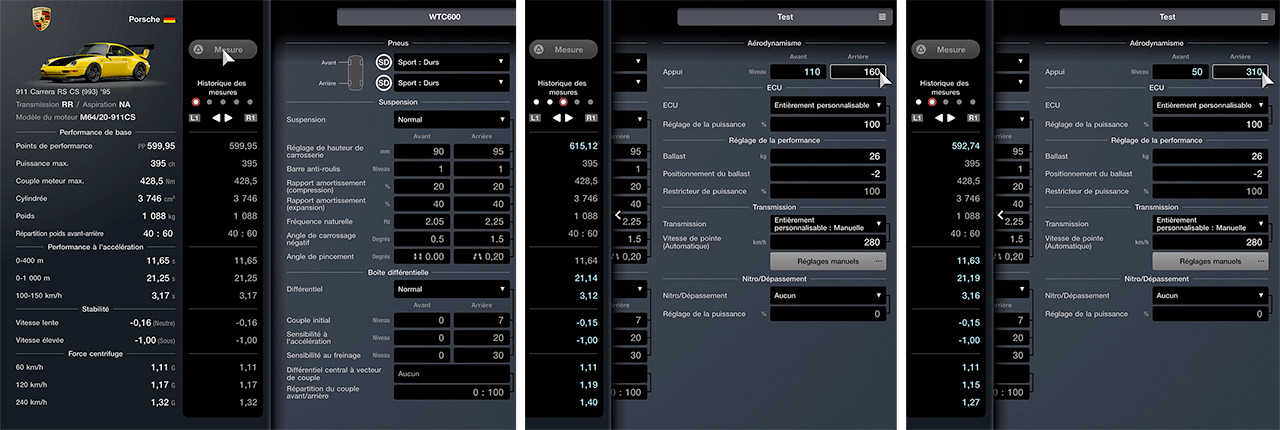Click Test sheet title above Appui 110
Viewport: 1280px width, 430px height.
tap(785, 17)
